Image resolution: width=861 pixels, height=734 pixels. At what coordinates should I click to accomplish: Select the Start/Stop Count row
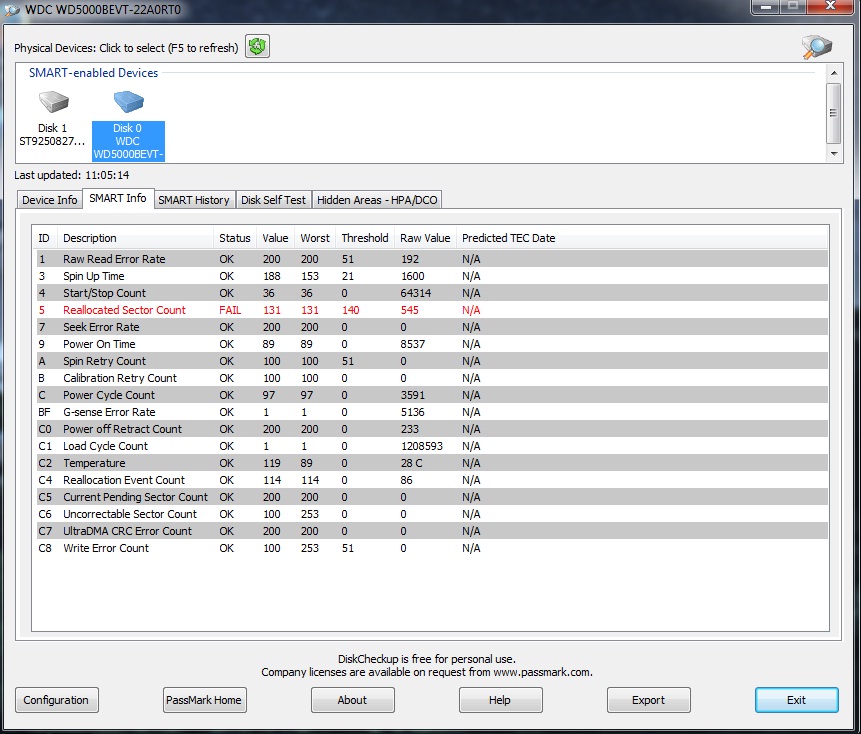432,293
